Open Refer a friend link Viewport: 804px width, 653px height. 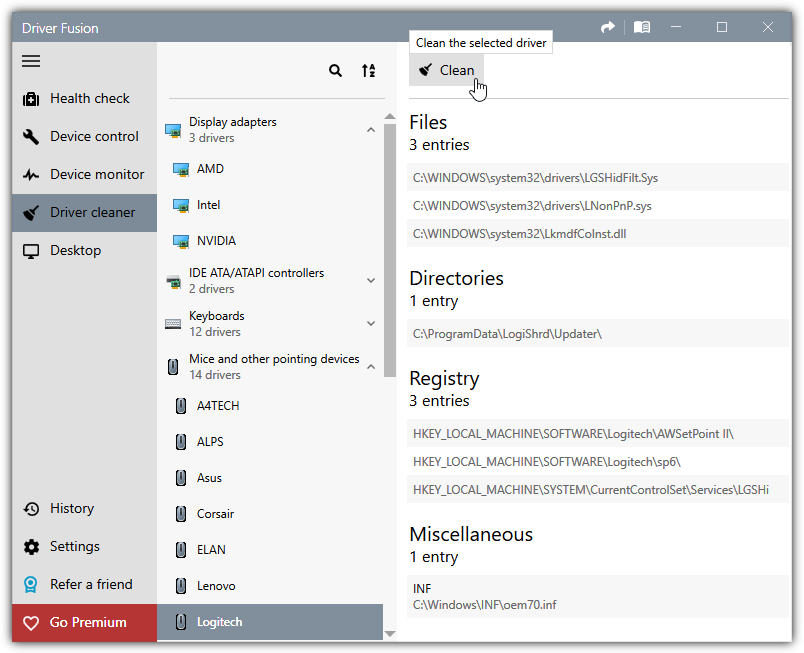coord(85,585)
